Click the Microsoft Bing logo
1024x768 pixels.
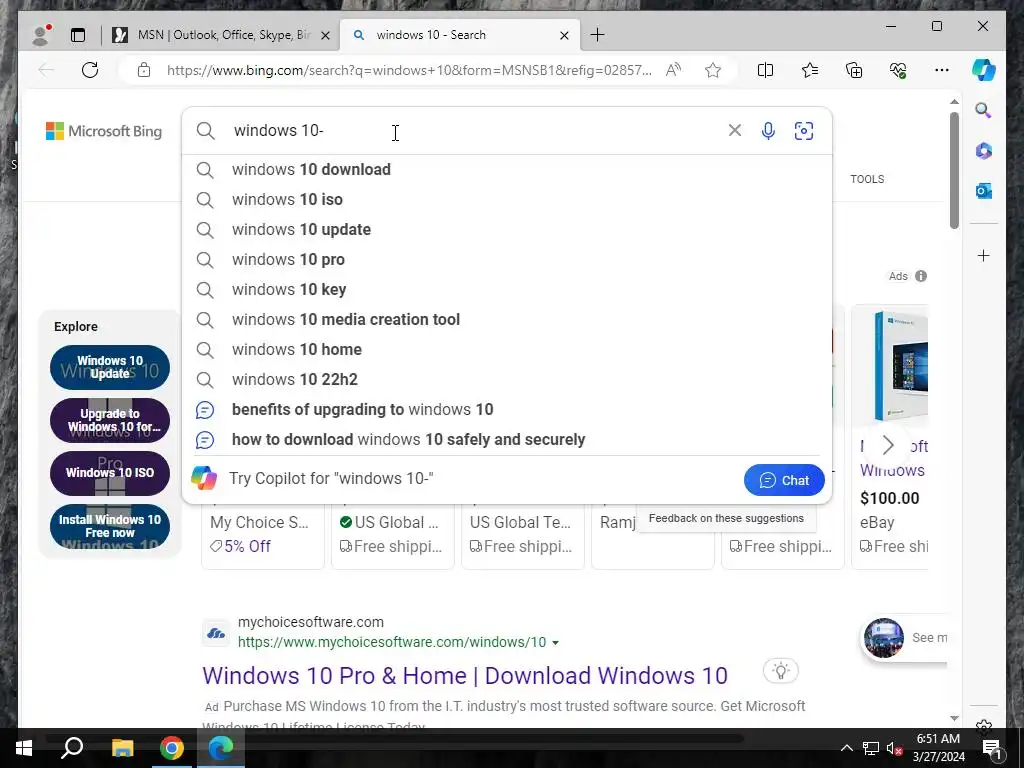click(x=104, y=131)
